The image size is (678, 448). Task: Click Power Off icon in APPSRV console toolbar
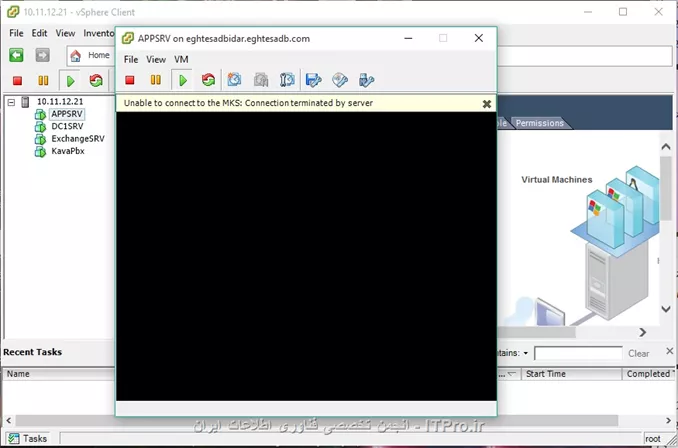130,80
